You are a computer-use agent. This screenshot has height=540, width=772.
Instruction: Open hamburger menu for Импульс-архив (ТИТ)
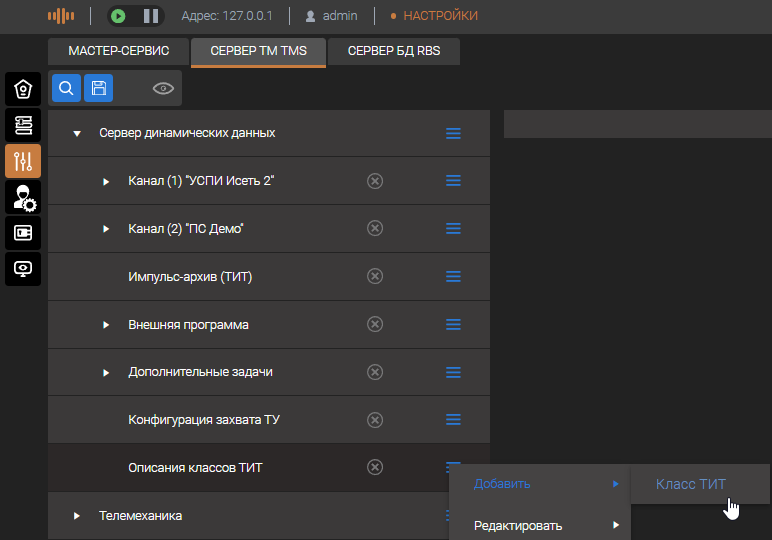pos(453,276)
